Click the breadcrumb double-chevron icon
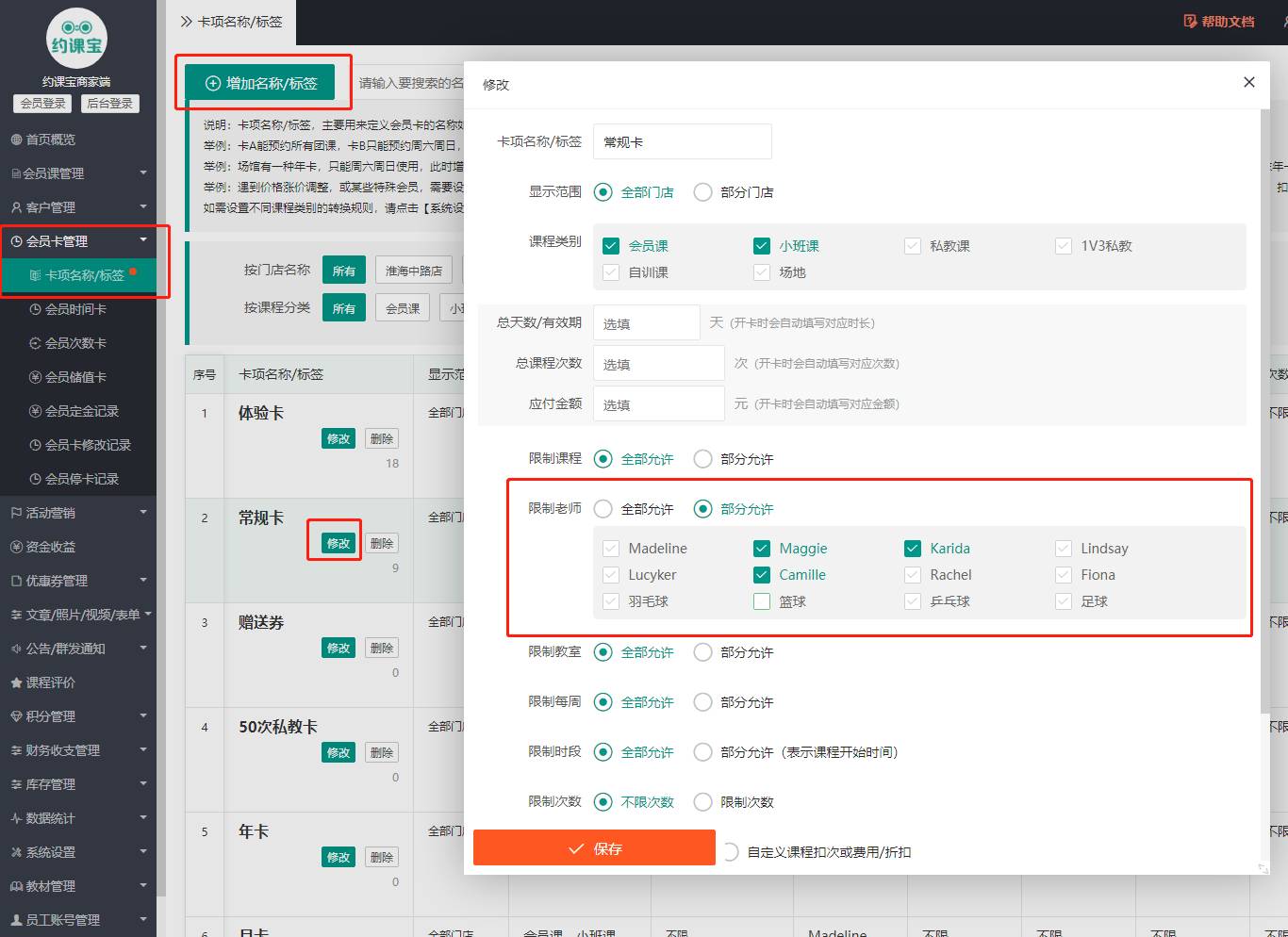The height and width of the screenshot is (937, 1288). 186,22
